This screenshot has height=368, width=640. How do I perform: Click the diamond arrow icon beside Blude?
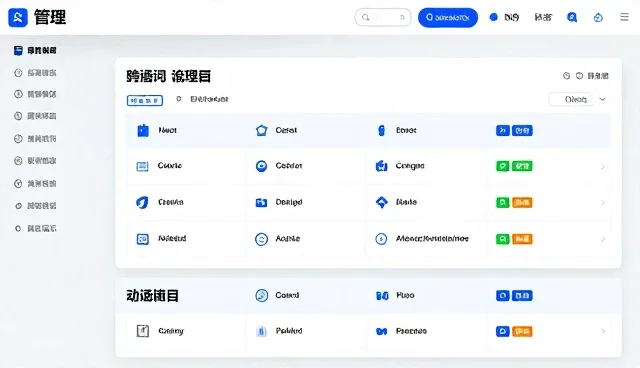coord(382,202)
